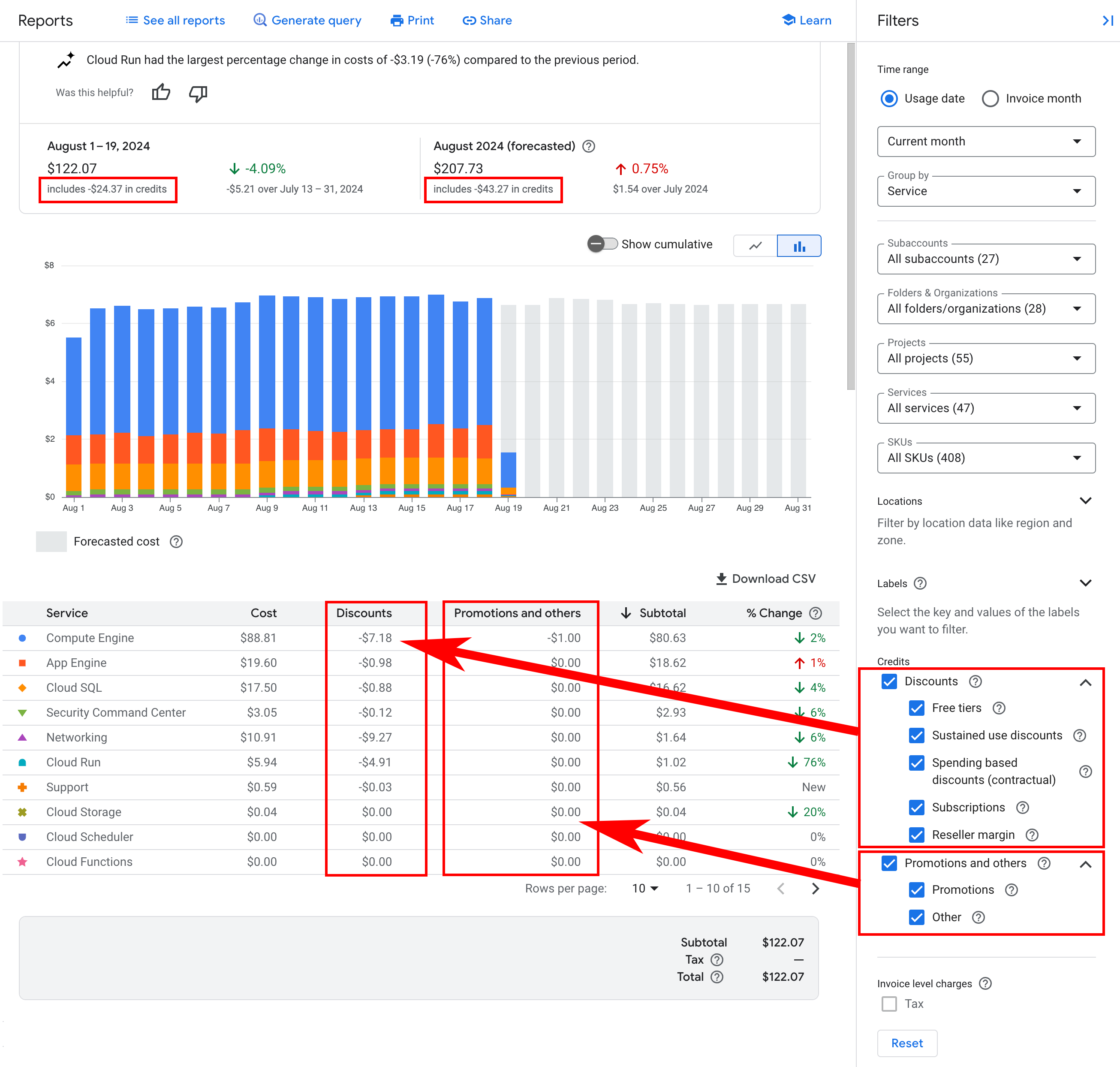Viewport: 1120px width, 1067px height.
Task: Open the Group by Service dropdown
Action: (983, 193)
